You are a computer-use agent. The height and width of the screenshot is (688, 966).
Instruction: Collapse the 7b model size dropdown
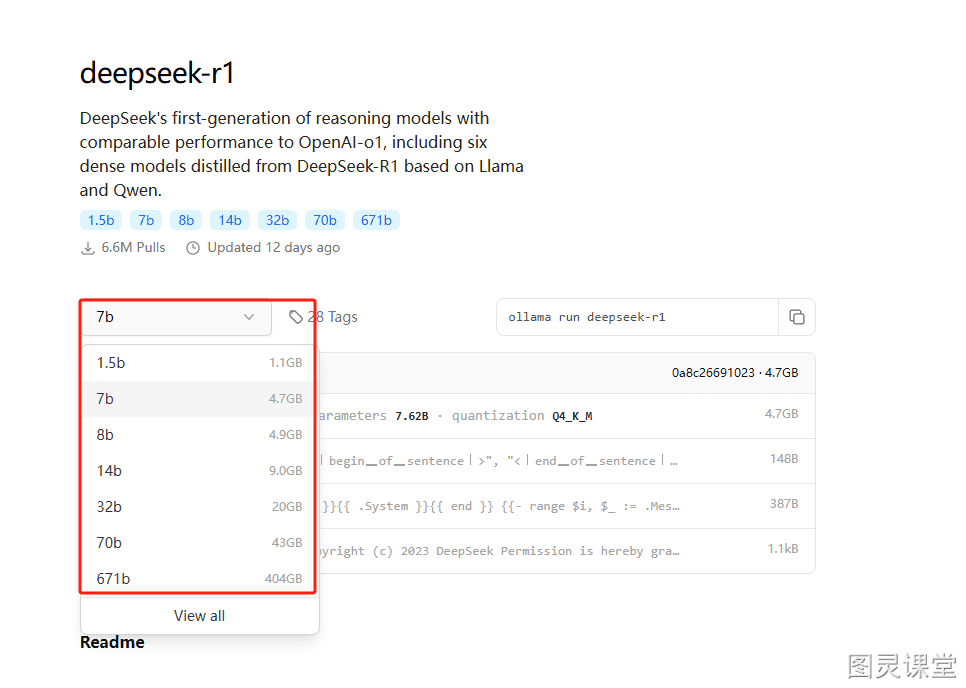coord(176,317)
